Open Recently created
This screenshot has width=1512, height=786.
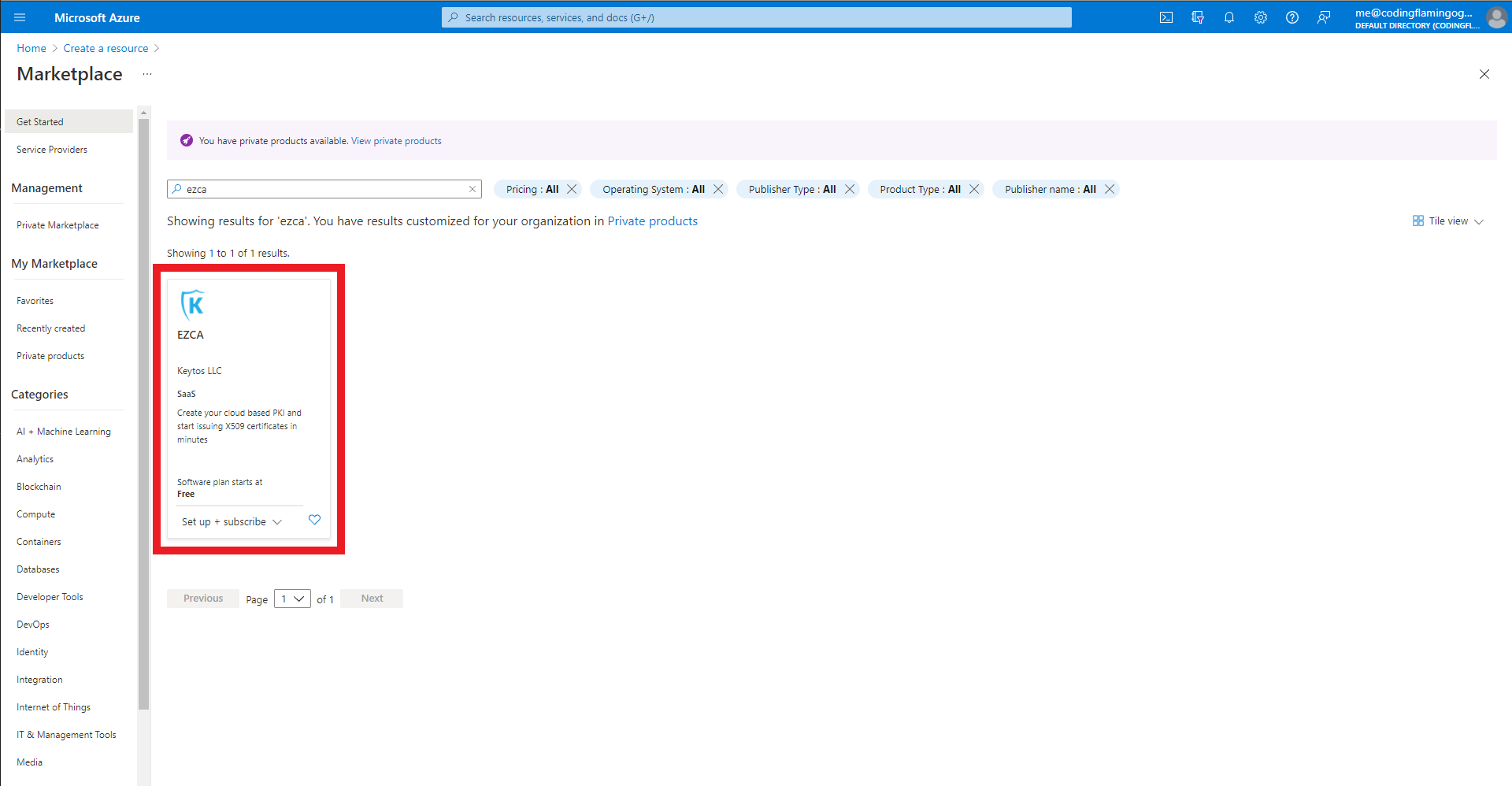click(x=50, y=328)
